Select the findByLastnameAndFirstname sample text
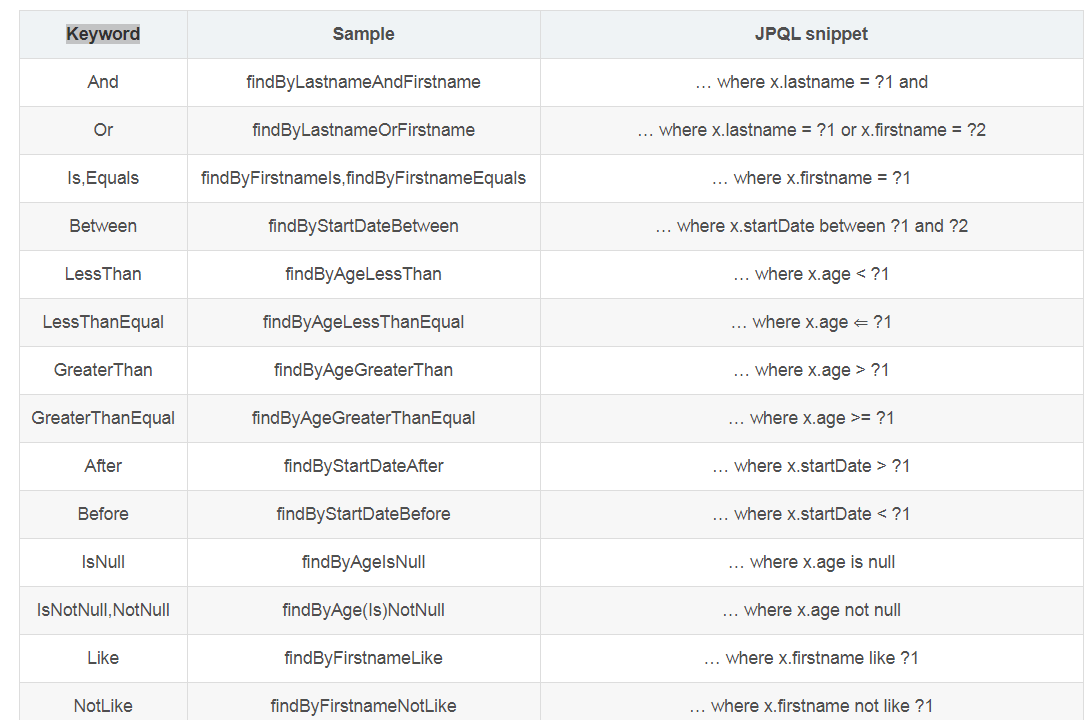The image size is (1086, 720). [x=363, y=82]
